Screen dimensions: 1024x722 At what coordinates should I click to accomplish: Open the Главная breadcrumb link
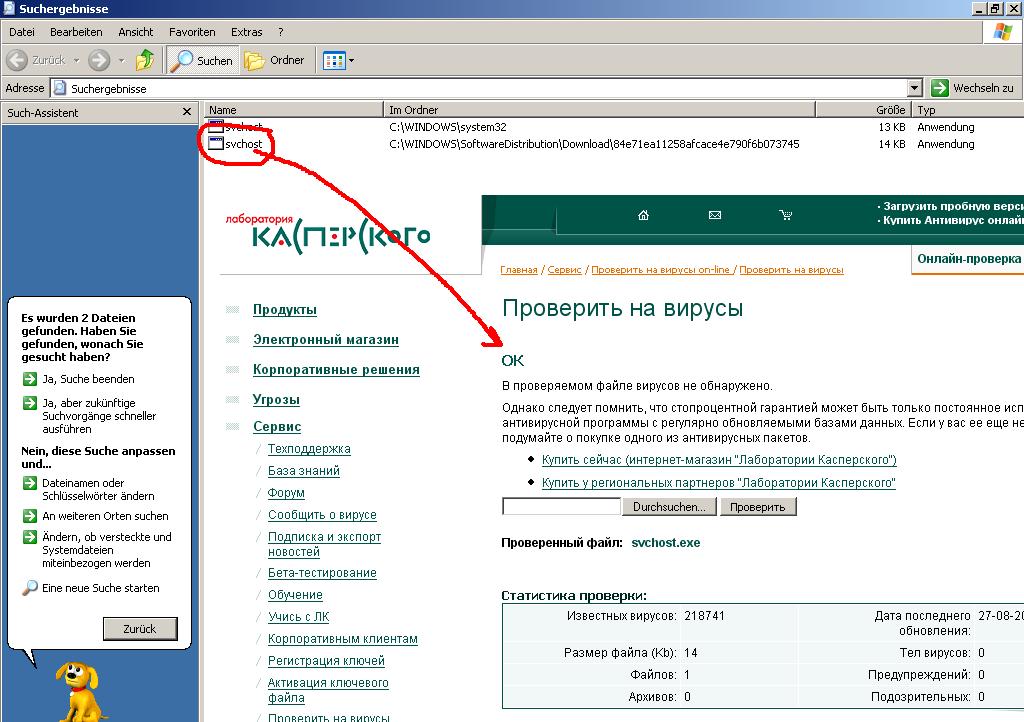coord(519,270)
